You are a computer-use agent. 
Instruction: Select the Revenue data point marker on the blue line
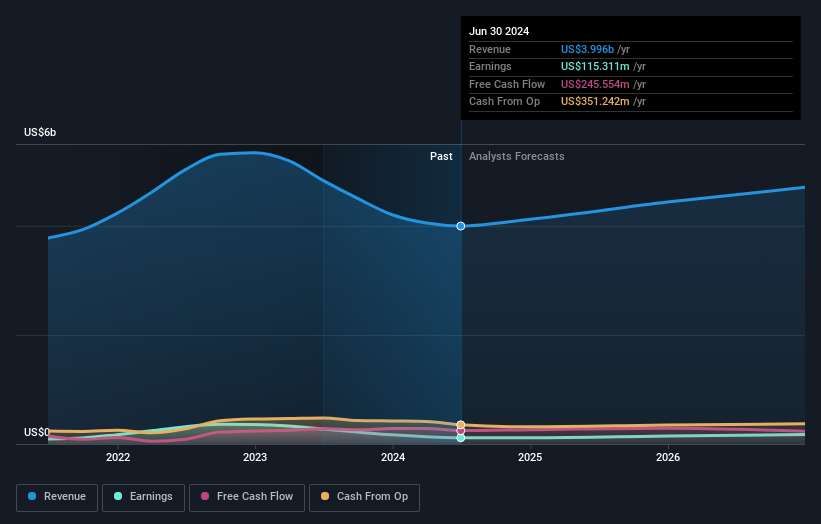(x=461, y=226)
